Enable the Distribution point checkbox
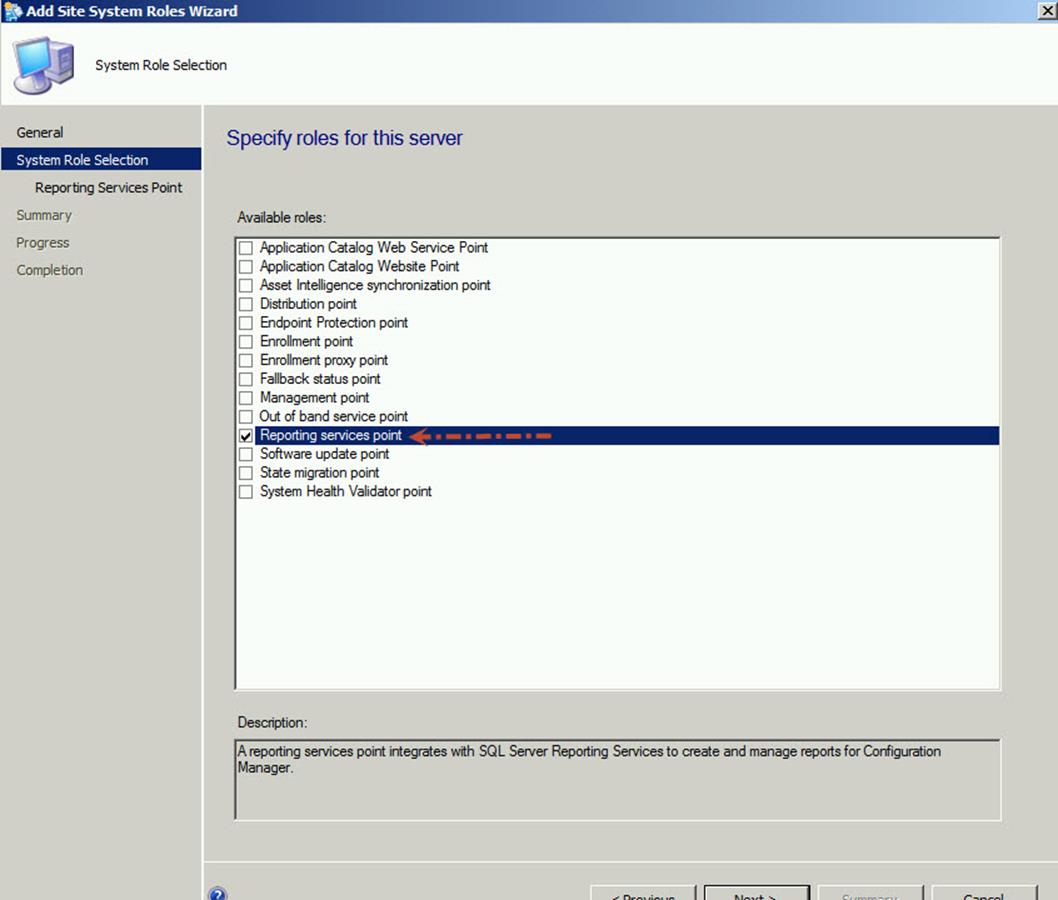Viewport: 1058px width, 900px height. click(x=246, y=304)
